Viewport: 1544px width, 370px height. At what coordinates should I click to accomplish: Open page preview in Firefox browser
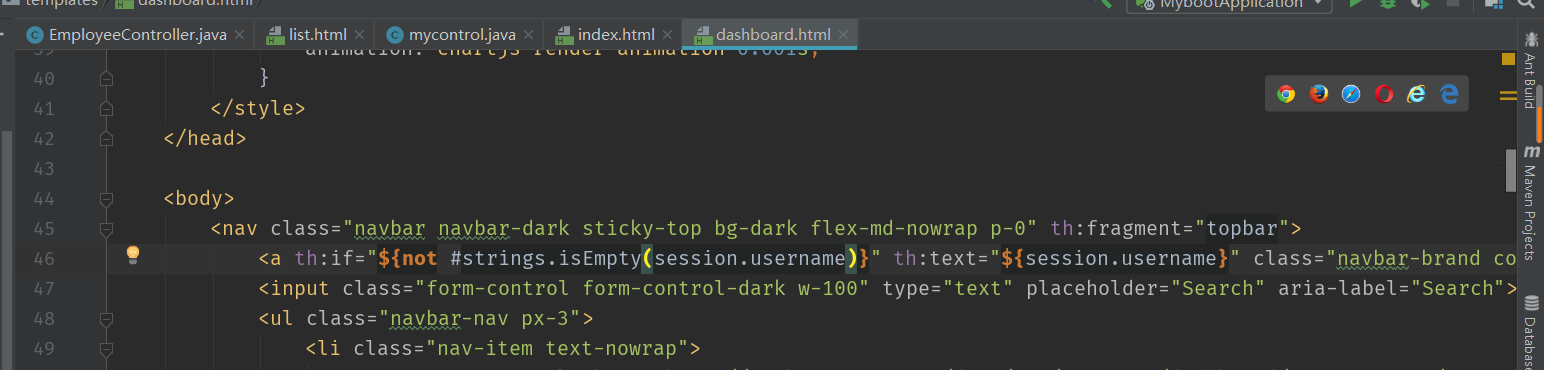[x=1319, y=94]
